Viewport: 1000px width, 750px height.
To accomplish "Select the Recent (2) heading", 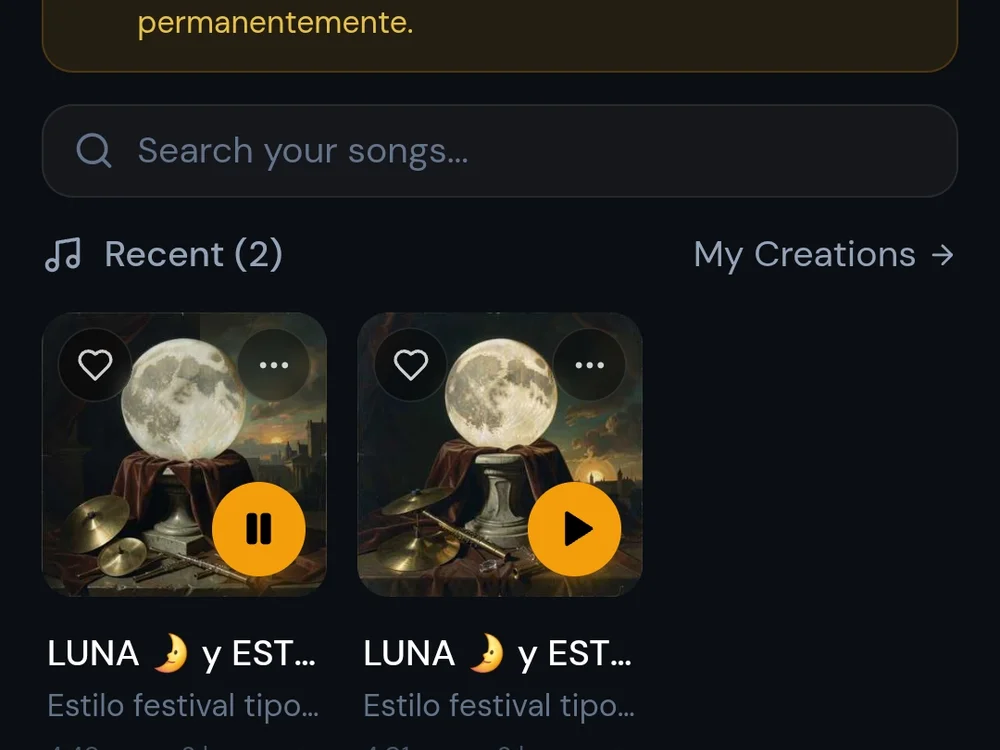I will coord(193,254).
